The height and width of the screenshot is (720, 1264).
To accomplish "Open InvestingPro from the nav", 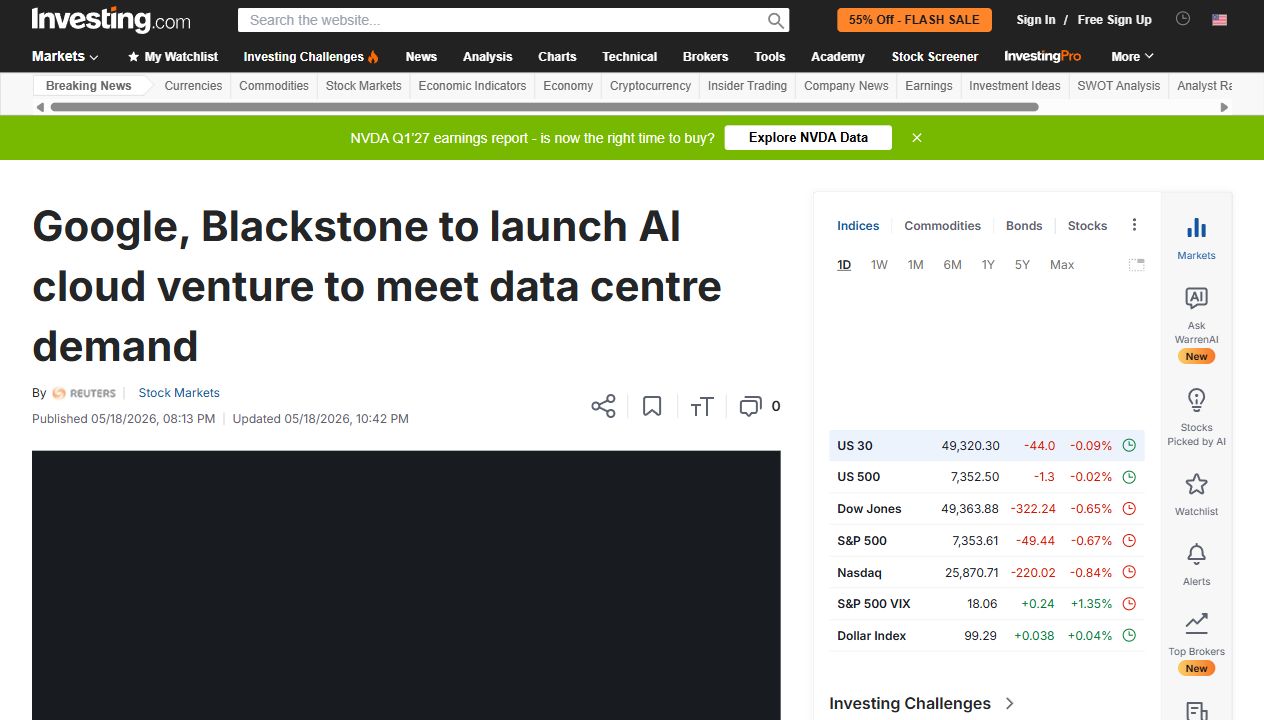I will pyautogui.click(x=1043, y=56).
